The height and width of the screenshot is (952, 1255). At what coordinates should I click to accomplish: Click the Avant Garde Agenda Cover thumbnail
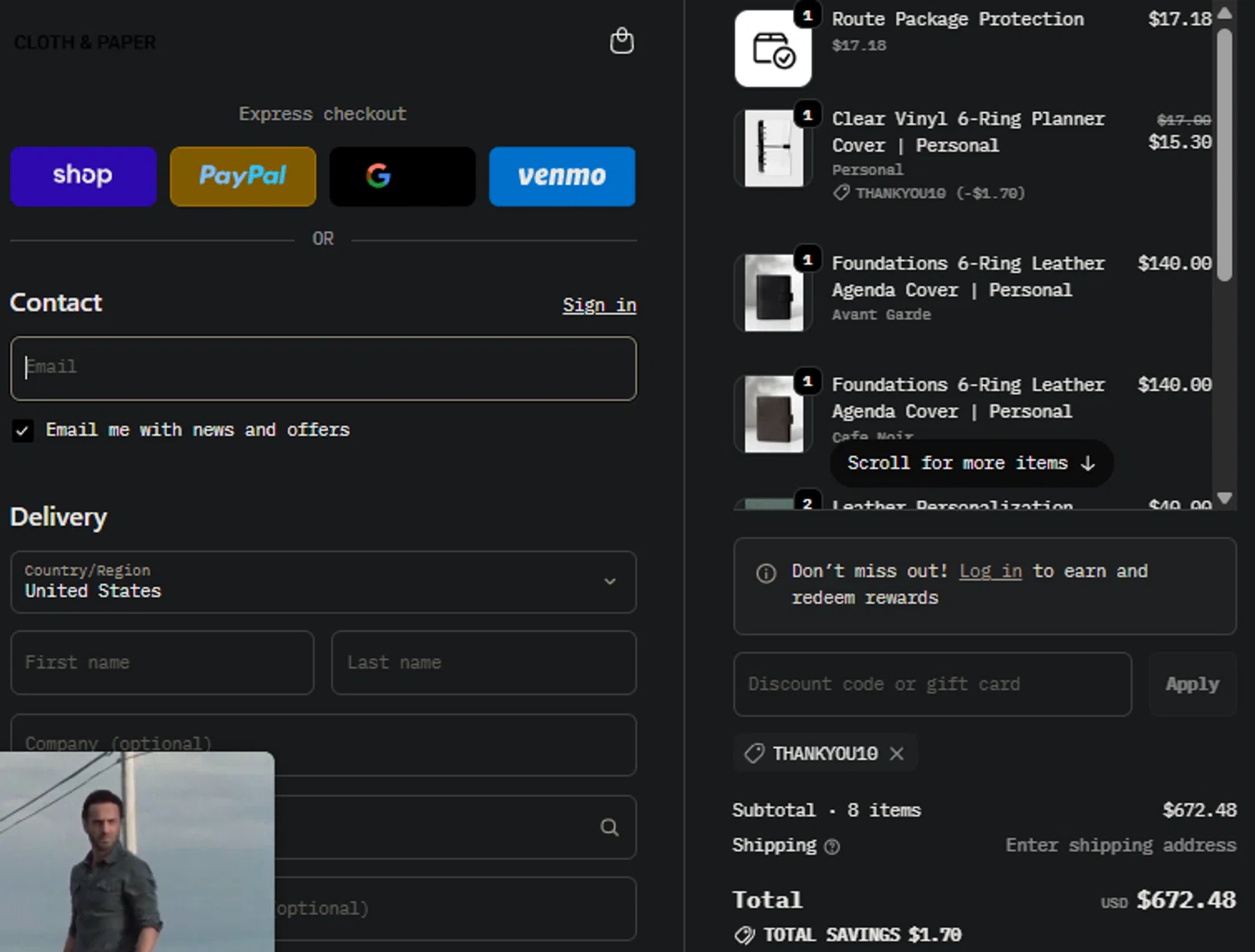(x=773, y=293)
